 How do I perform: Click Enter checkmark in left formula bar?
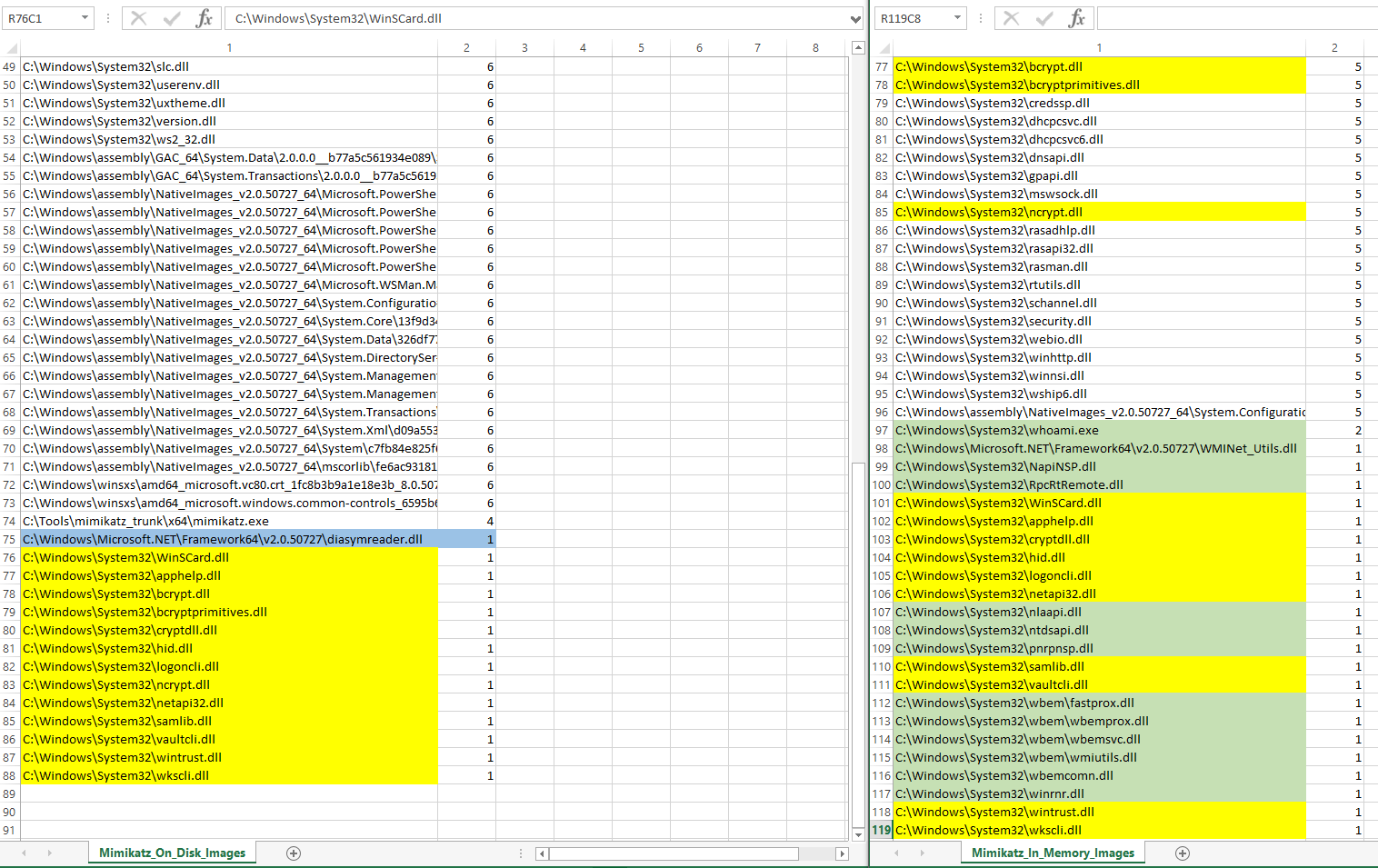click(172, 18)
